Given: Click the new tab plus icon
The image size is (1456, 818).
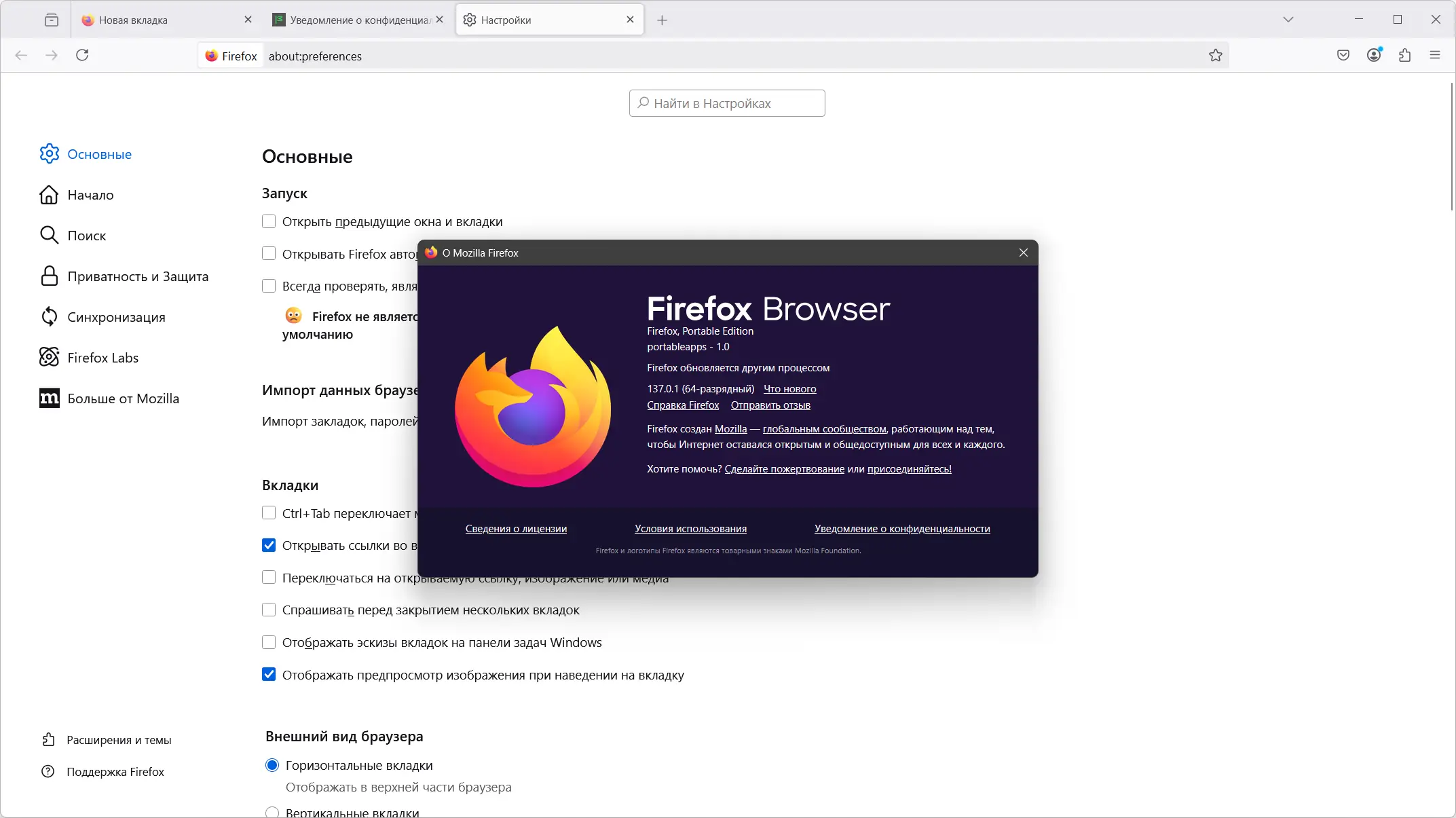Looking at the screenshot, I should (x=662, y=20).
